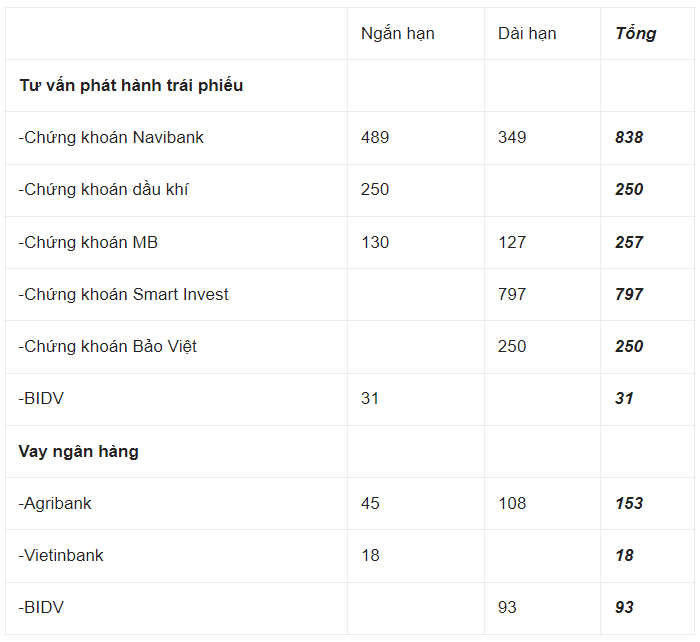Select the "Chứng khoán MB" row label

88,242
